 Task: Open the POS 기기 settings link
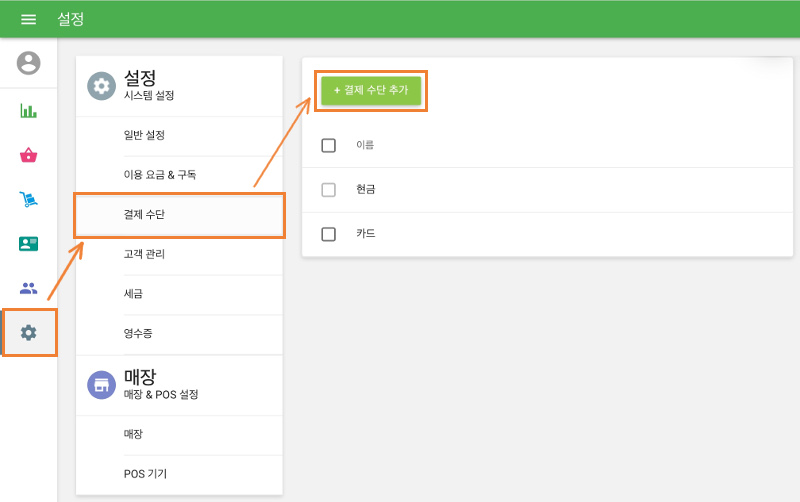tap(146, 473)
